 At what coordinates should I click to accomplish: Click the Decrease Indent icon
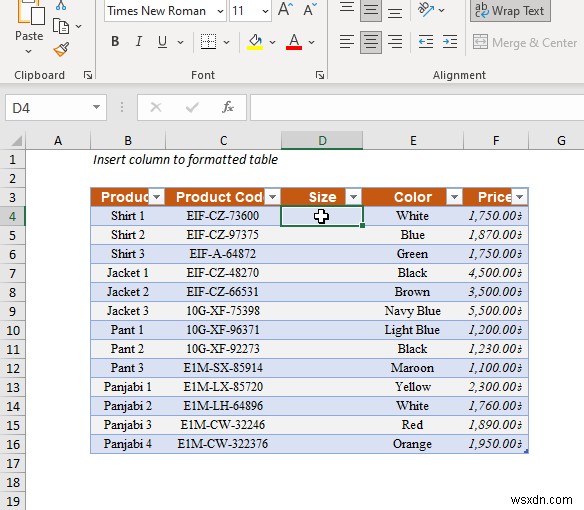[426, 42]
